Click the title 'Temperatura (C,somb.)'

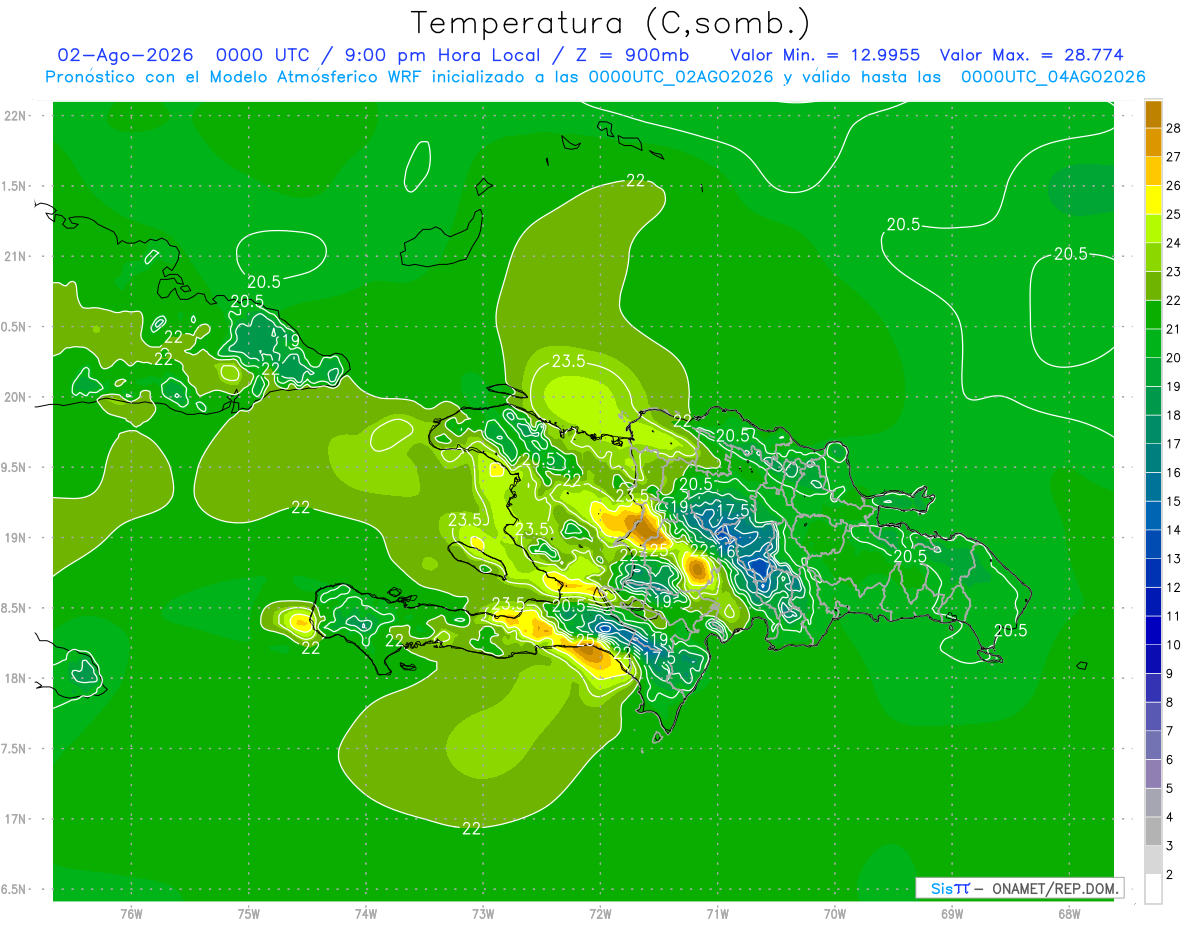pos(610,24)
